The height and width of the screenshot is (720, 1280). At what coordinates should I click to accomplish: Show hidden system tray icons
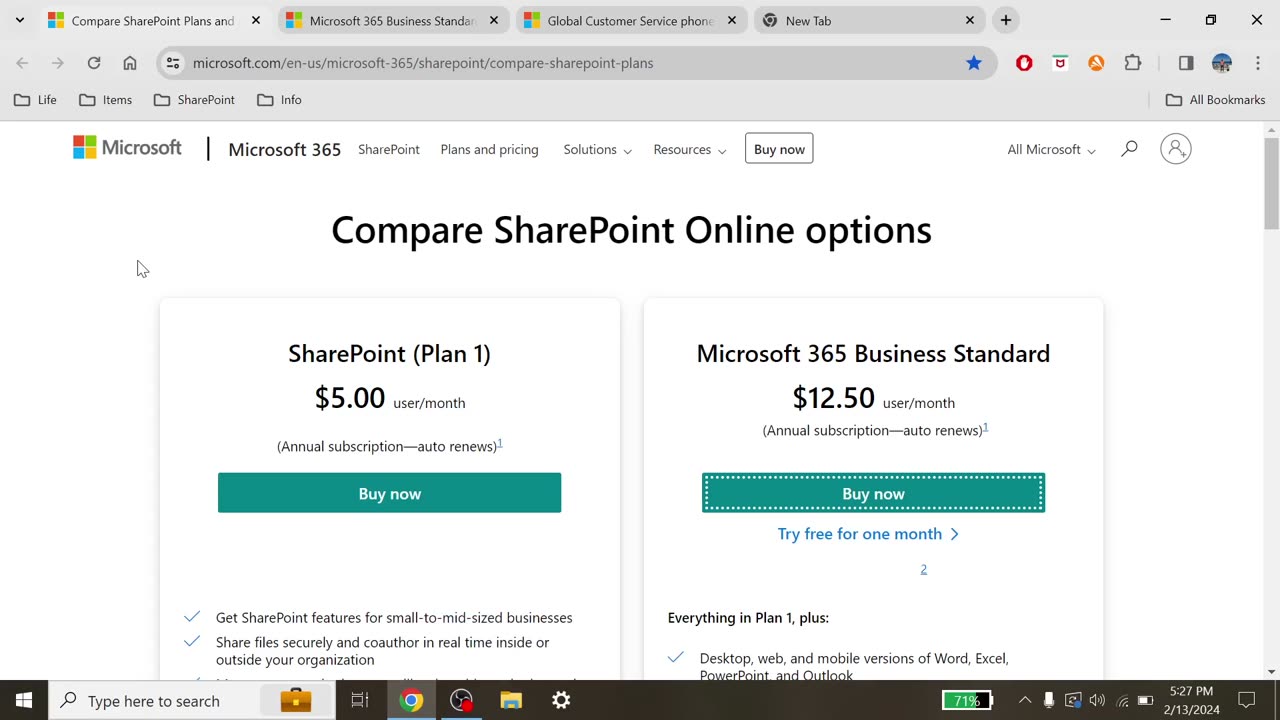point(1024,700)
